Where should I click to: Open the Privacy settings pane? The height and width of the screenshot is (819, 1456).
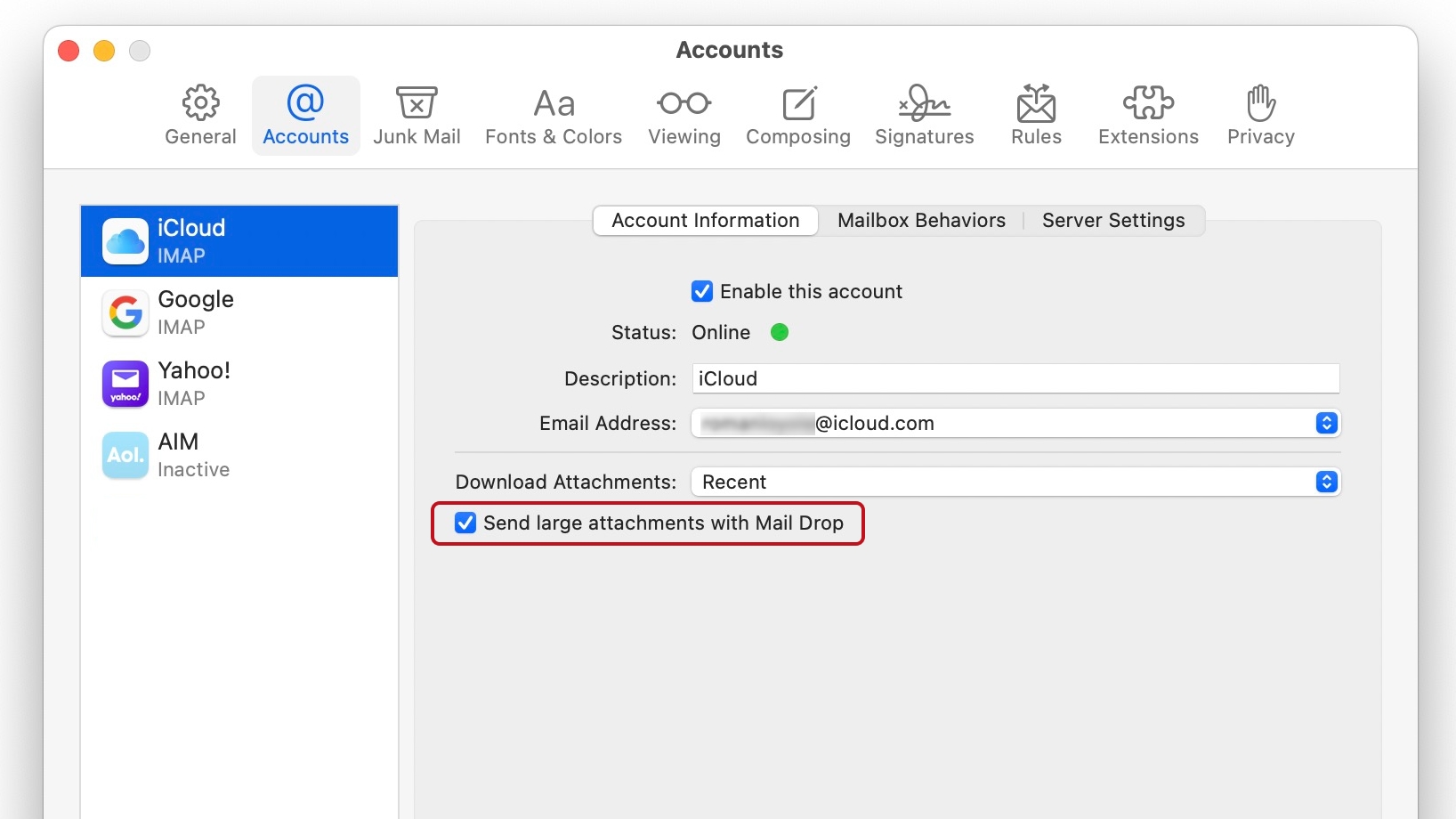(1259, 115)
